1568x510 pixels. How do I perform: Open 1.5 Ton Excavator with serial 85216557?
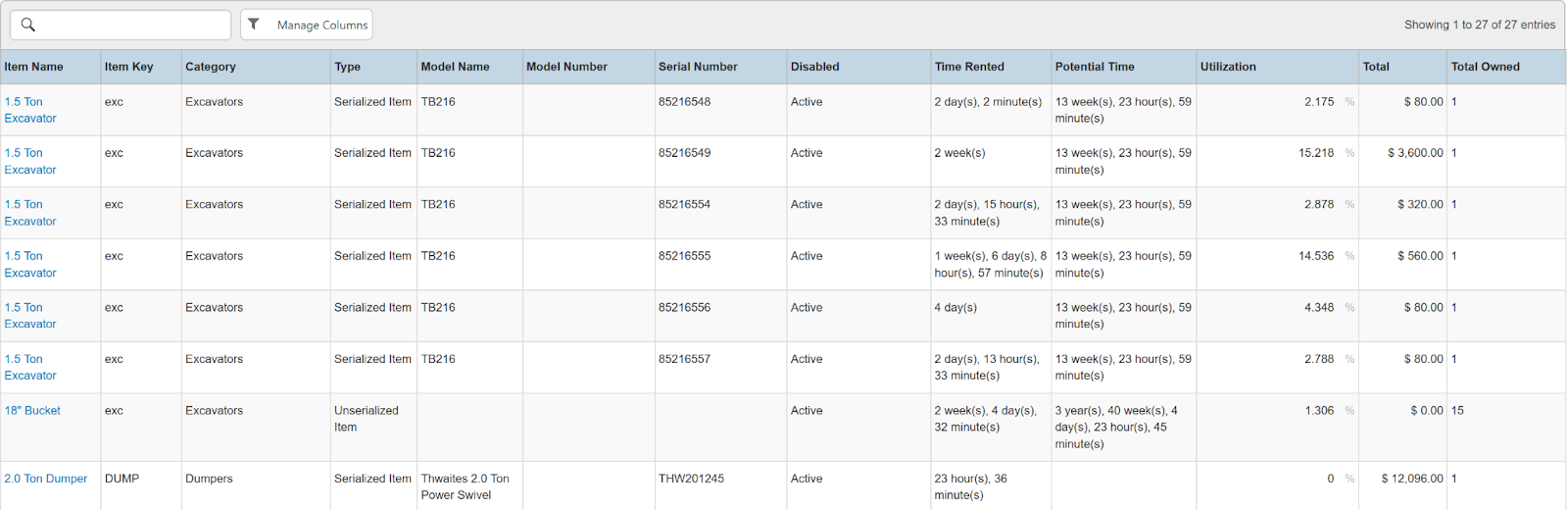click(30, 367)
